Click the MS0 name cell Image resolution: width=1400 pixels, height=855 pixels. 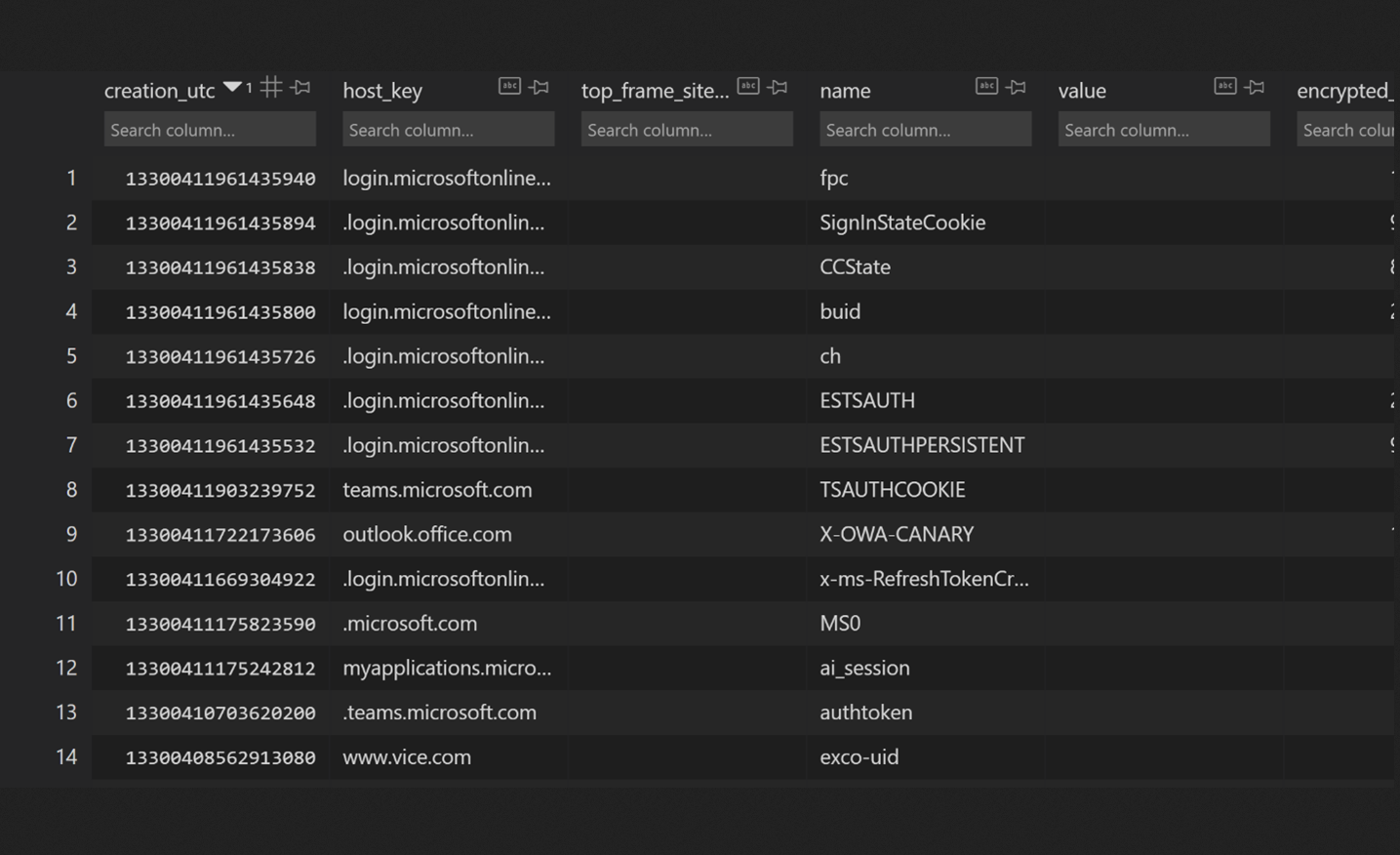(x=840, y=623)
